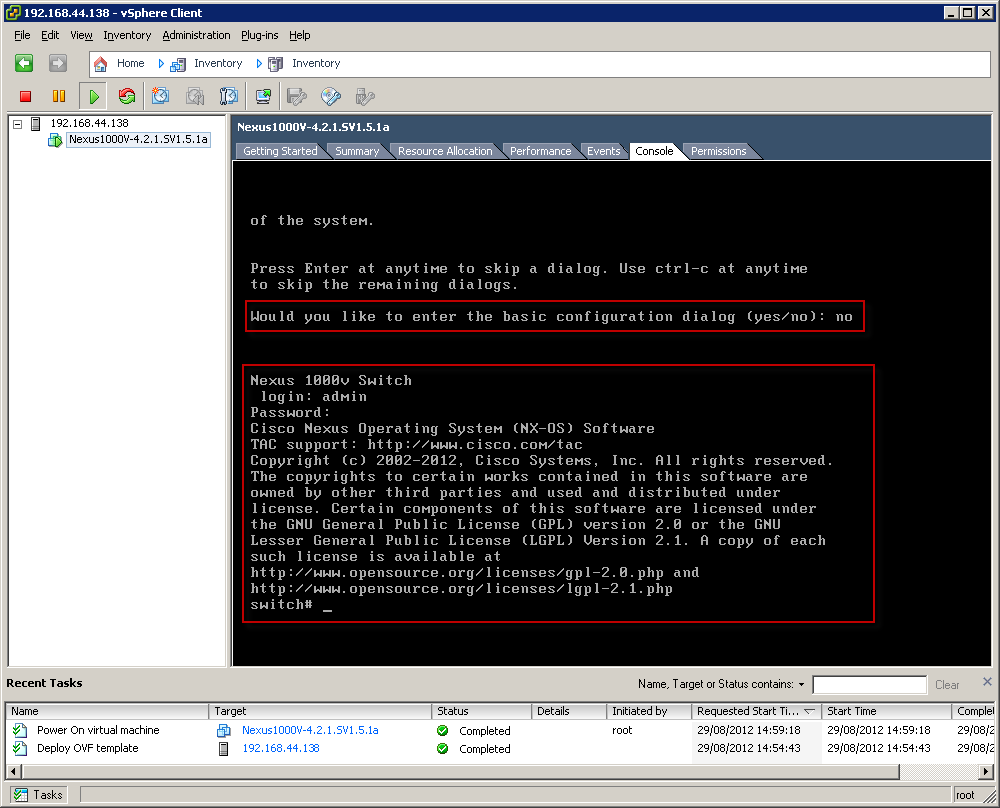Screen dimensions: 1000x808
Task: Click the 'Power On virtual machine' task name
Action: (x=98, y=730)
